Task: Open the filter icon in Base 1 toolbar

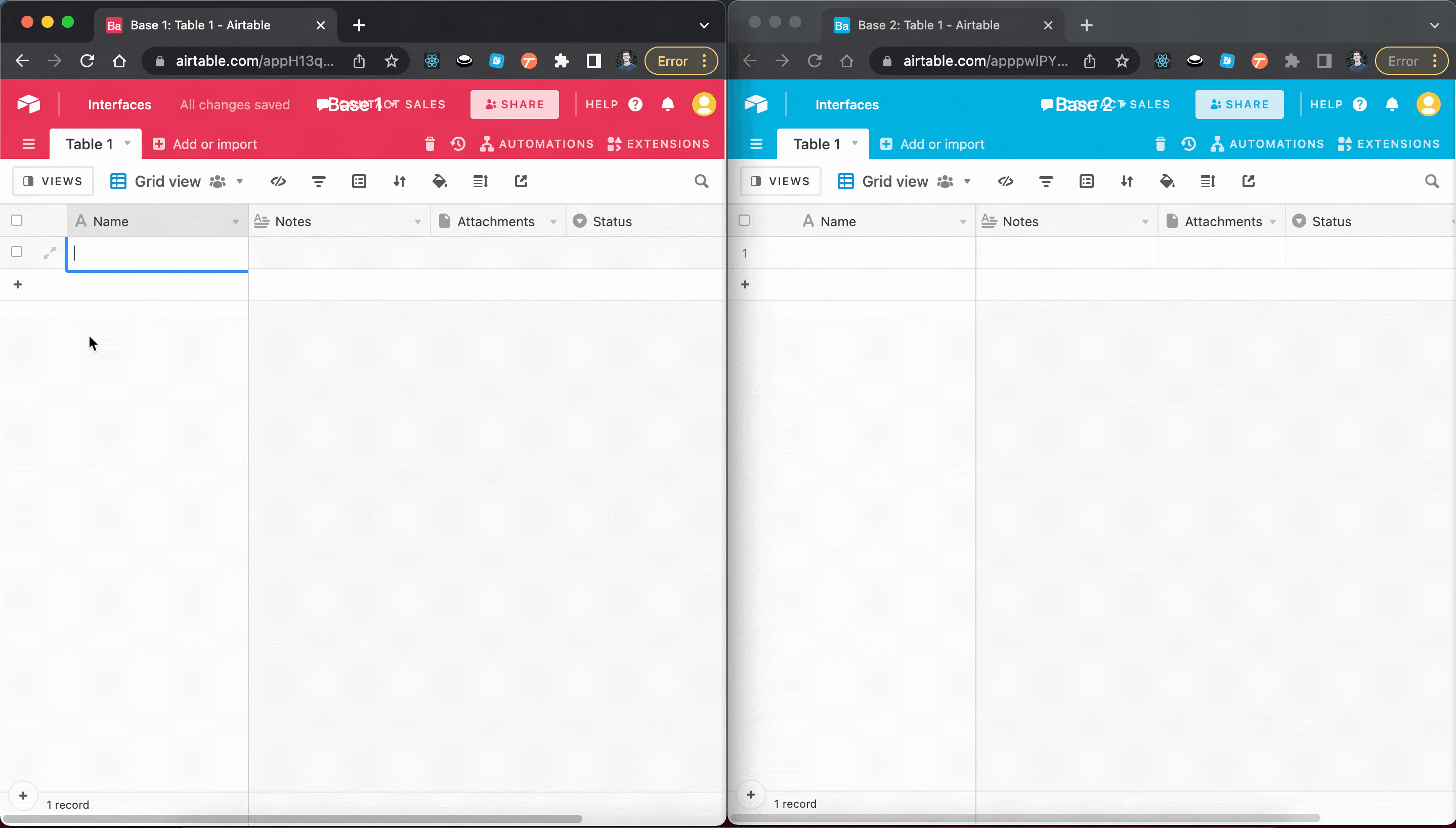Action: pos(319,181)
